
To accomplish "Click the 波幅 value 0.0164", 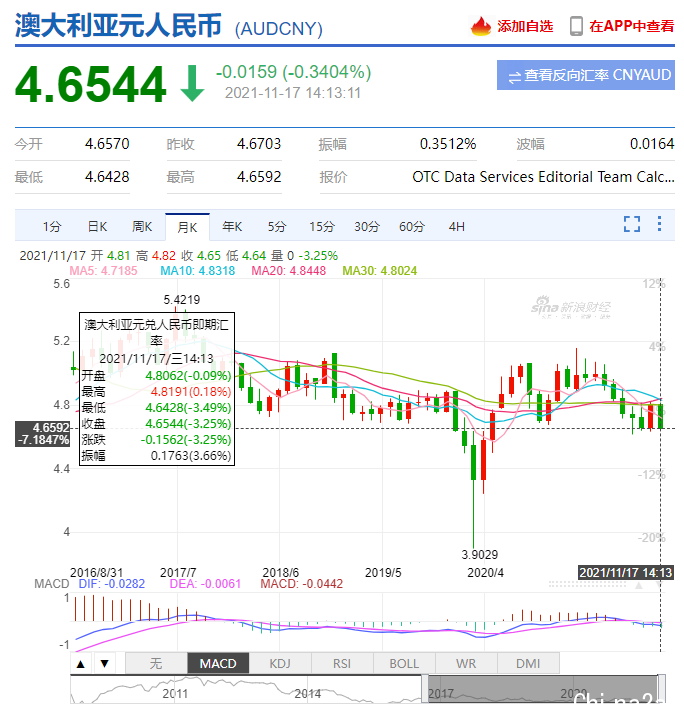I will (652, 144).
